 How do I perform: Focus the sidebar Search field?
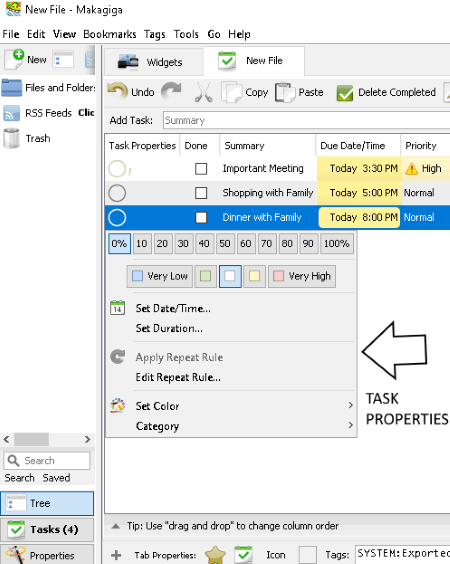pyautogui.click(x=47, y=461)
